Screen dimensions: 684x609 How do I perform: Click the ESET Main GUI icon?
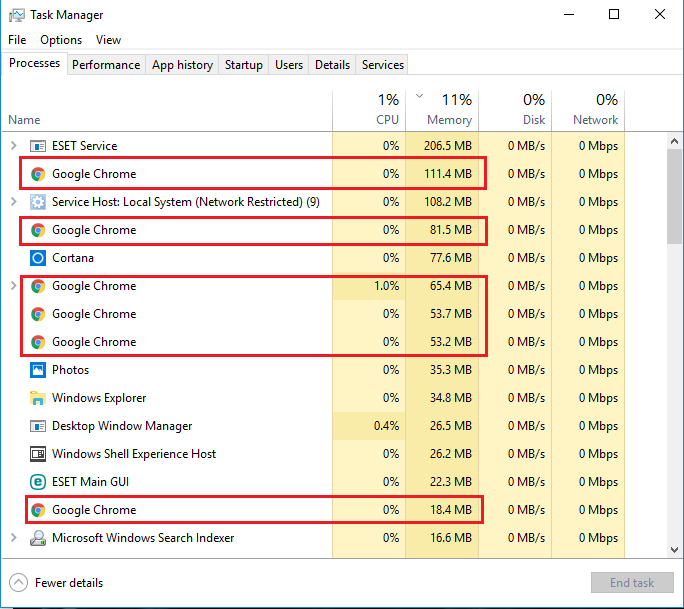pyautogui.click(x=38, y=482)
